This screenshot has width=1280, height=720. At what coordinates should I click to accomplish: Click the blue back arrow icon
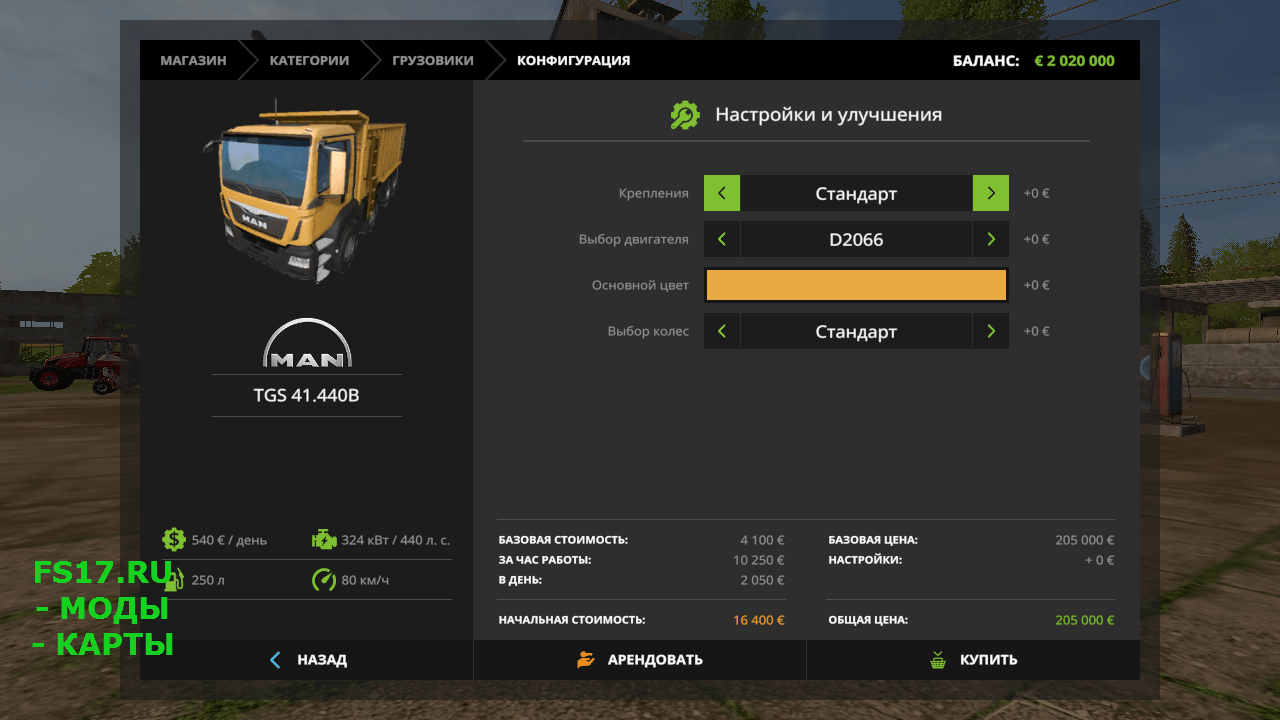pos(276,660)
